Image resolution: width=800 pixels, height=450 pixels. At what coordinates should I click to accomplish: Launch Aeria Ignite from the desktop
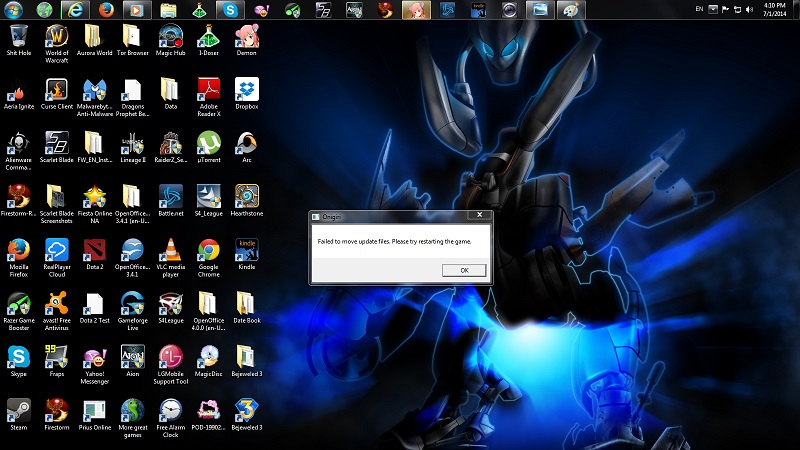pos(19,94)
